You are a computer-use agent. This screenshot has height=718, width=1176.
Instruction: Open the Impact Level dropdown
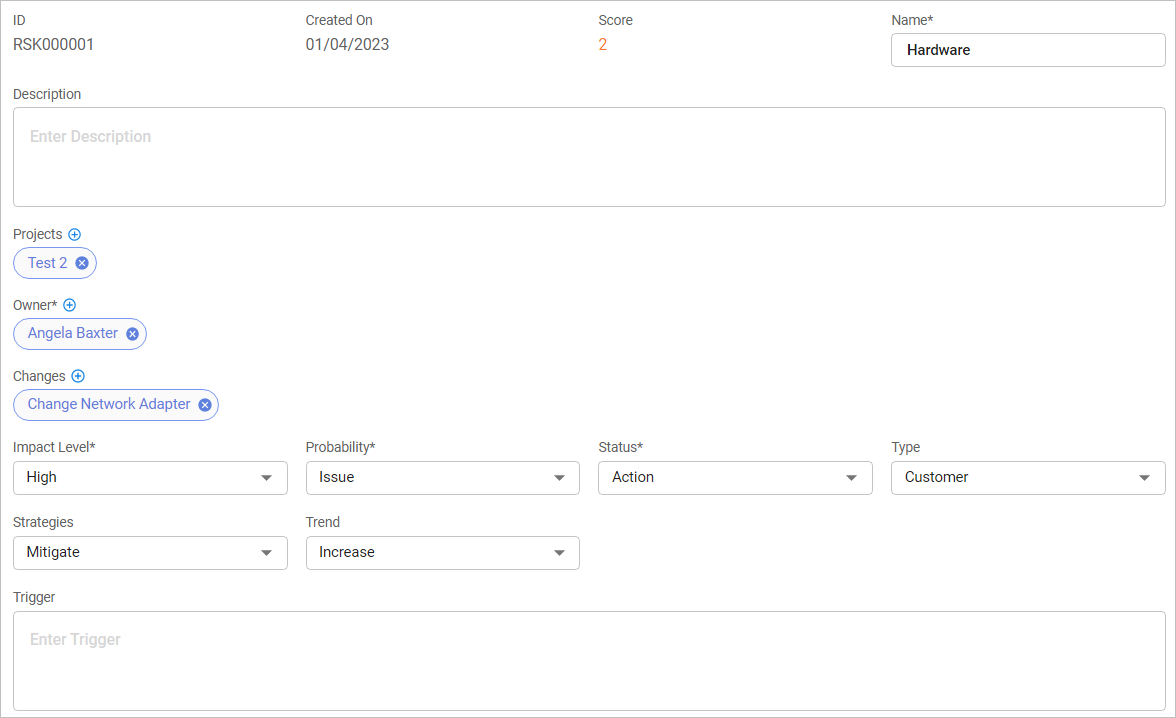[150, 478]
